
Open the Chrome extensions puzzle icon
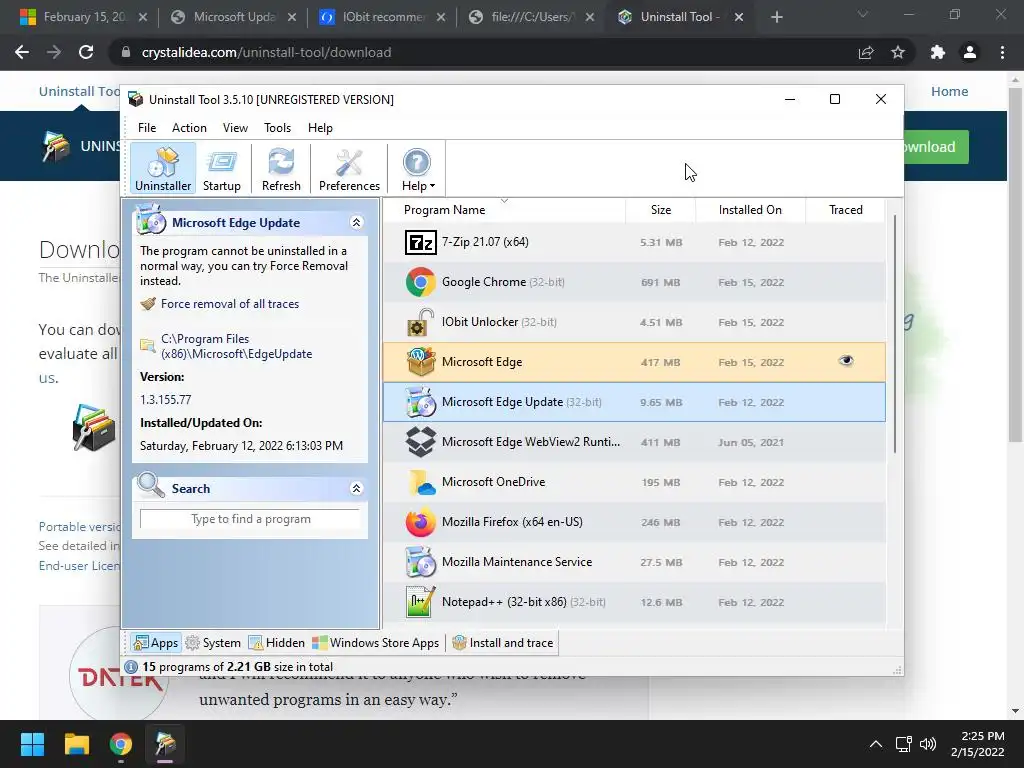938,52
